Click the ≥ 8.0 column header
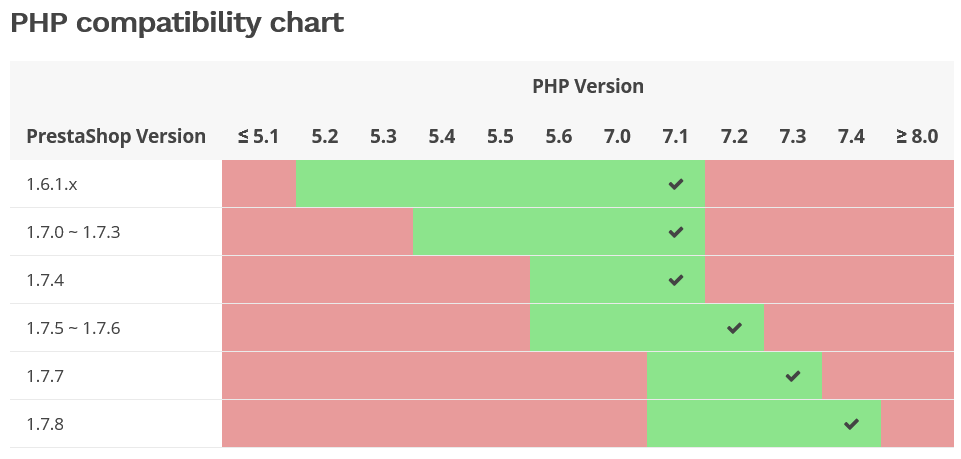The height and width of the screenshot is (459, 961). tap(916, 136)
